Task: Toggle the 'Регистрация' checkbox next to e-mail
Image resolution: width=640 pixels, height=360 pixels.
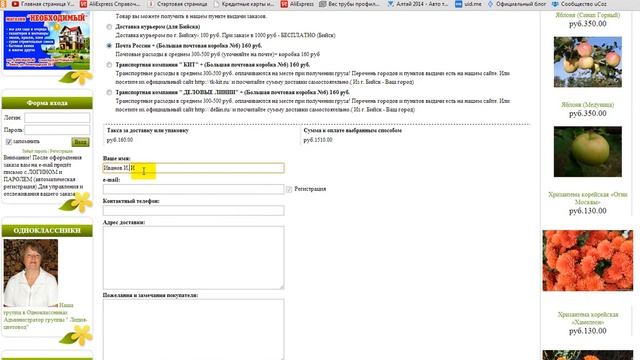Action: [x=289, y=189]
